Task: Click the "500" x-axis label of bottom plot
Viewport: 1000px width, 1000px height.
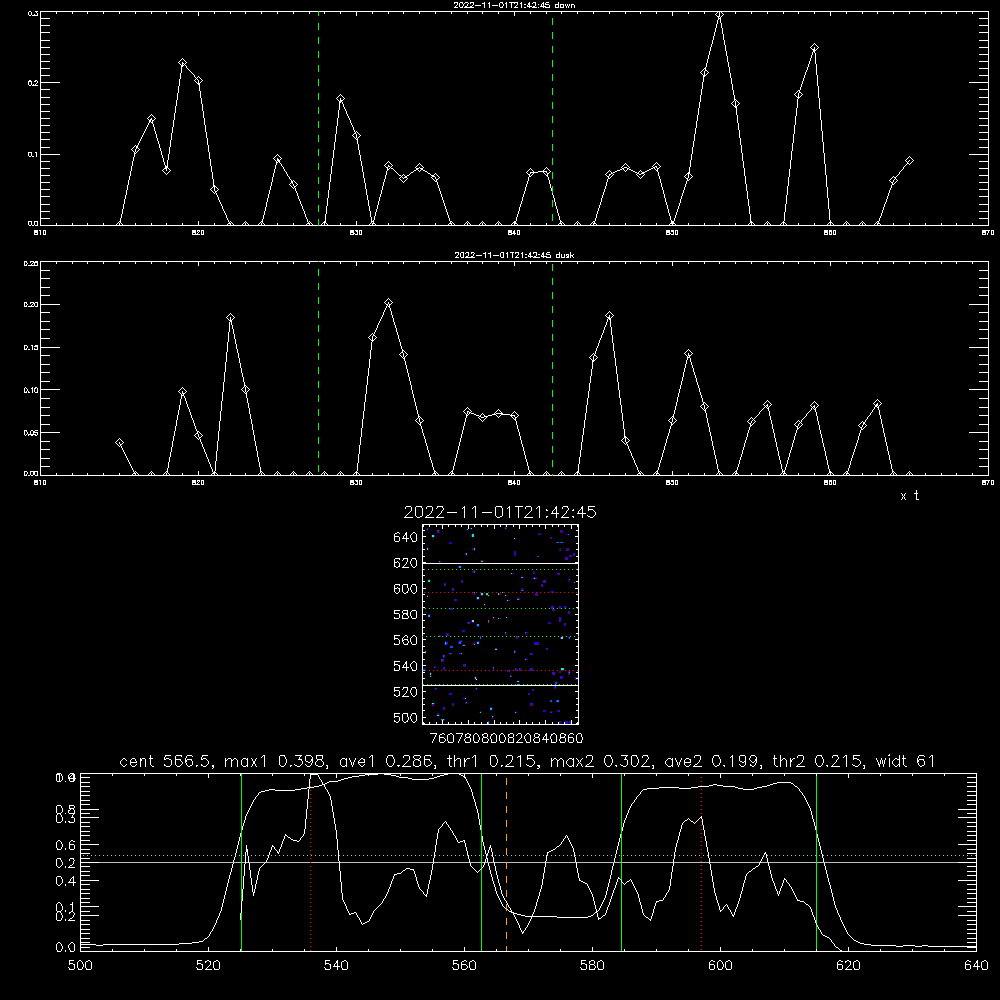Action: coord(80,966)
